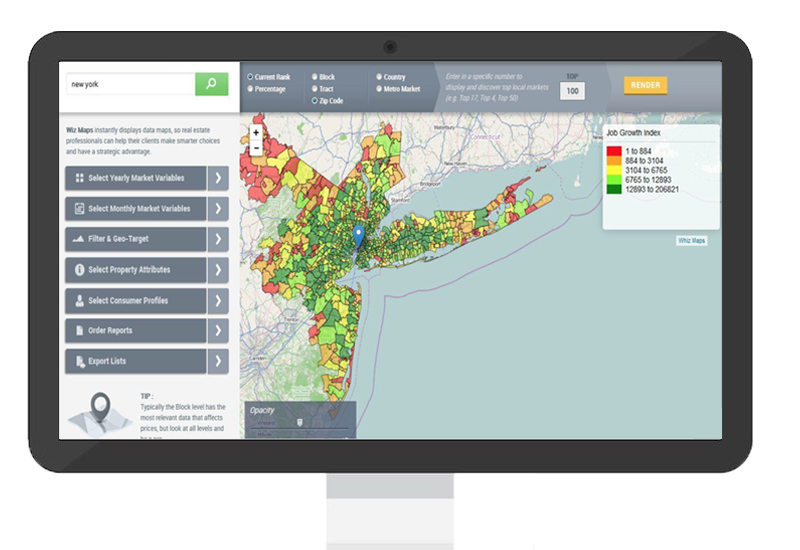Click the 'TIP :' heading text

147,396
